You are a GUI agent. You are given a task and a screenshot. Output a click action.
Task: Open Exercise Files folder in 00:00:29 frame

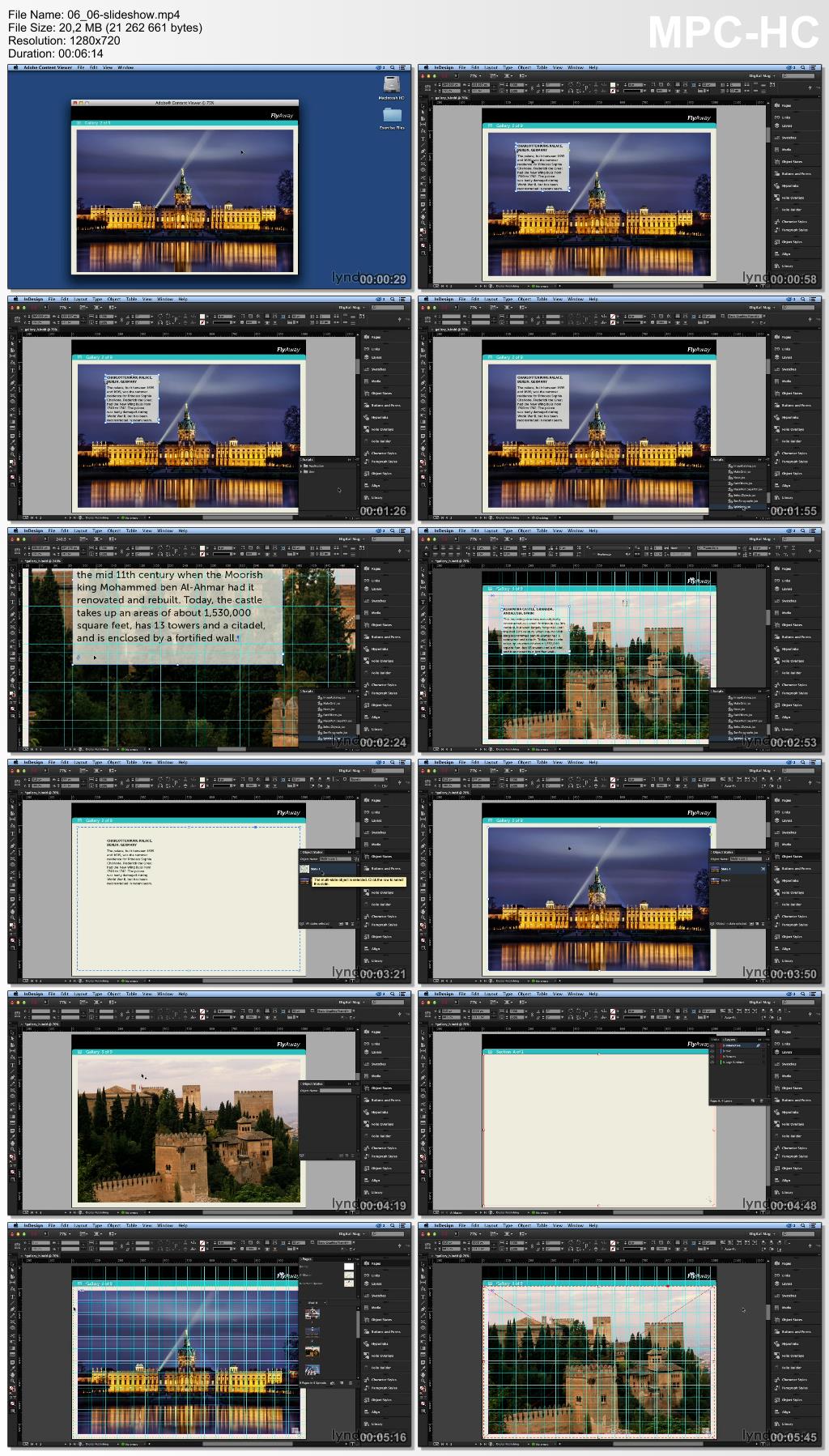(x=392, y=117)
